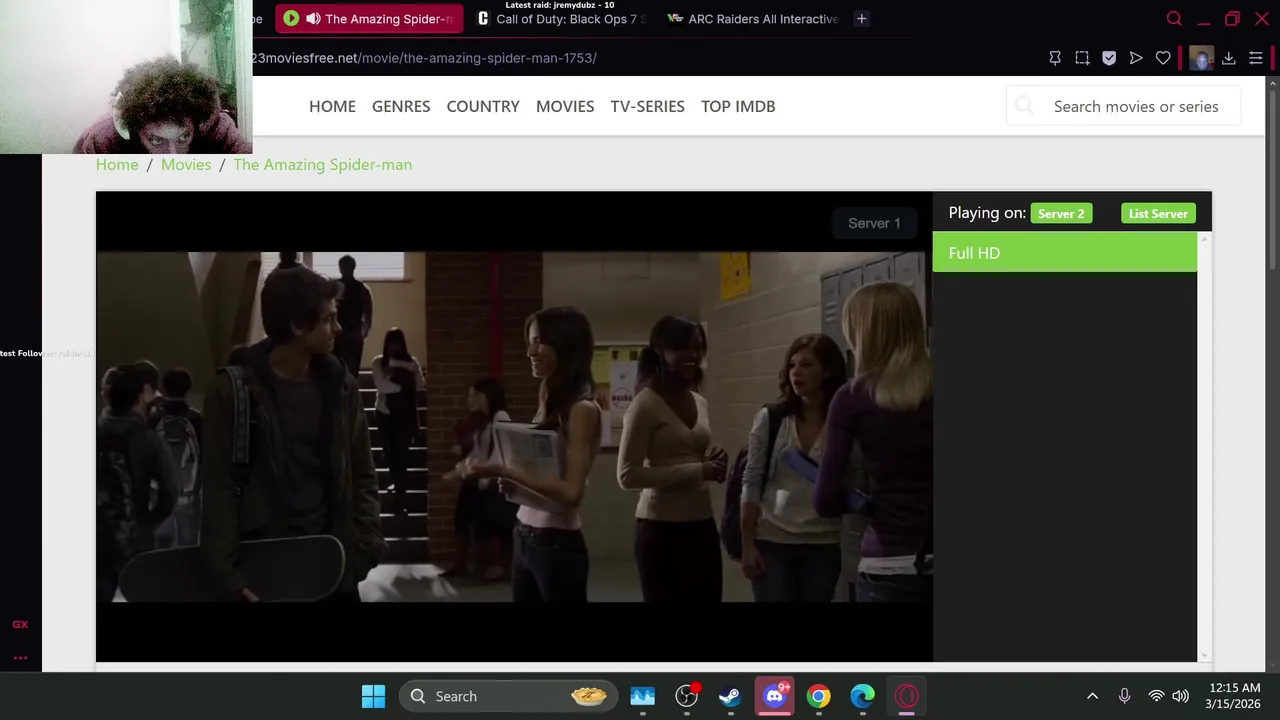The width and height of the screenshot is (1280, 720).
Task: Open the Windows Start menu
Action: tap(373, 696)
